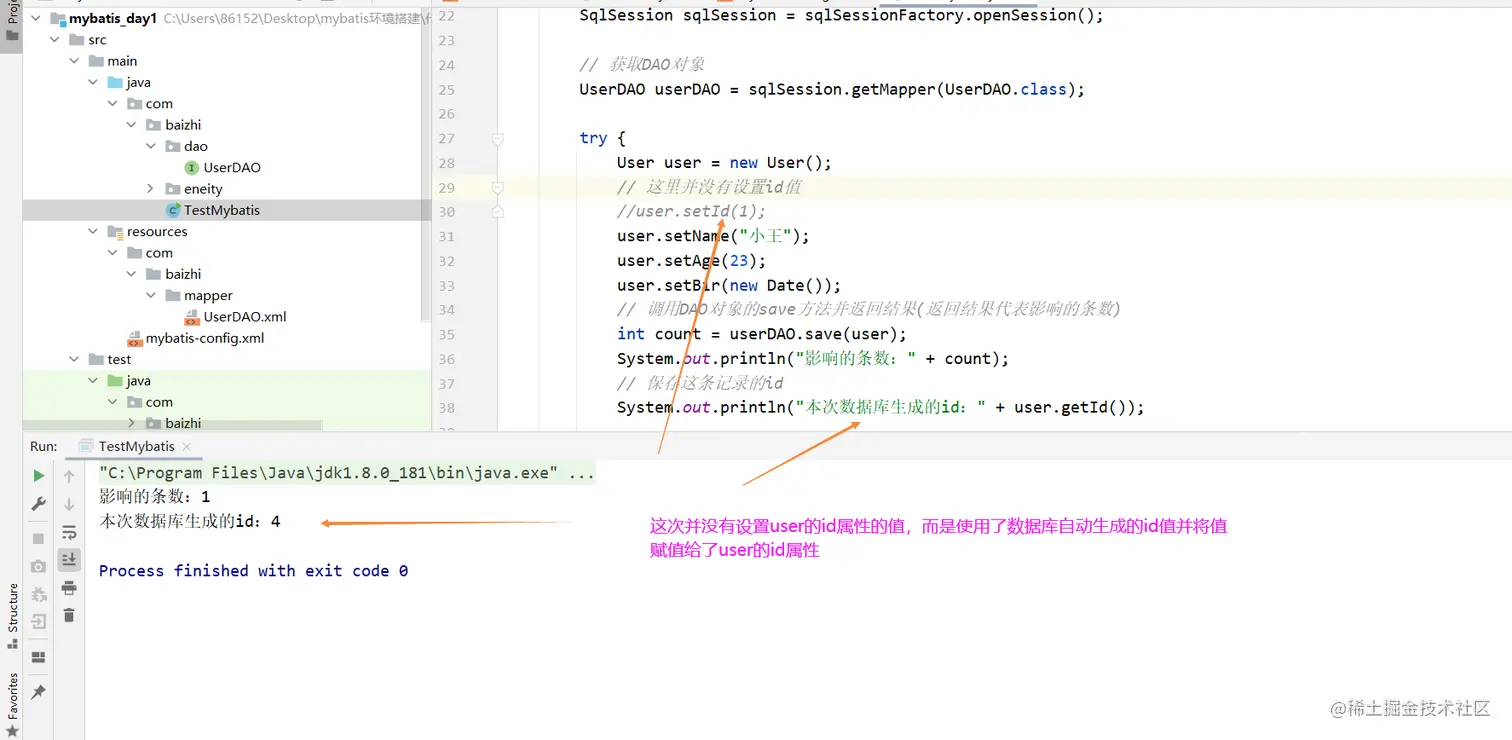Click the java.exe command line in console

pyautogui.click(x=346, y=473)
